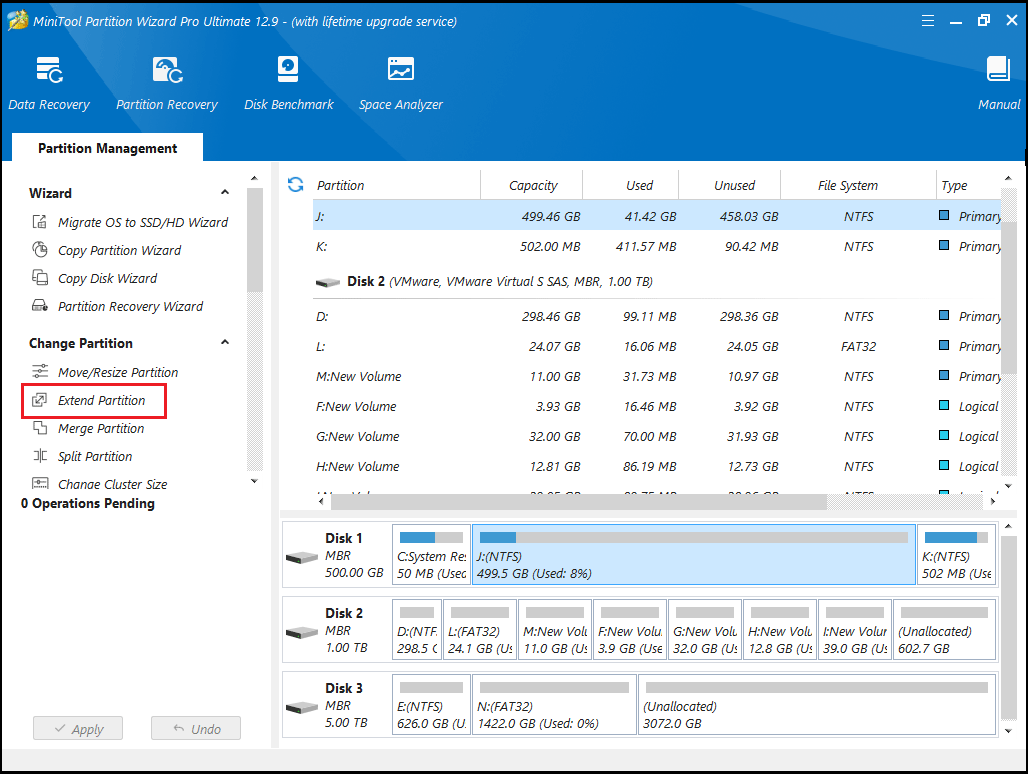Click the partition list scroll-up arrow
The image size is (1028, 774).
(1008, 178)
